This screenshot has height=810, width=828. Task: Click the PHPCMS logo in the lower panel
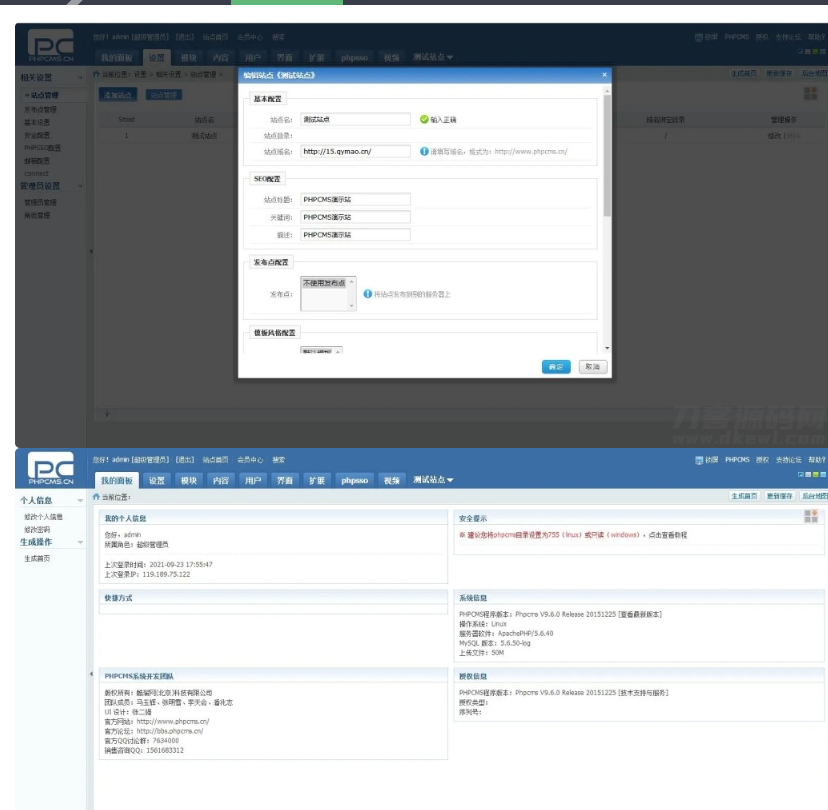[x=50, y=469]
